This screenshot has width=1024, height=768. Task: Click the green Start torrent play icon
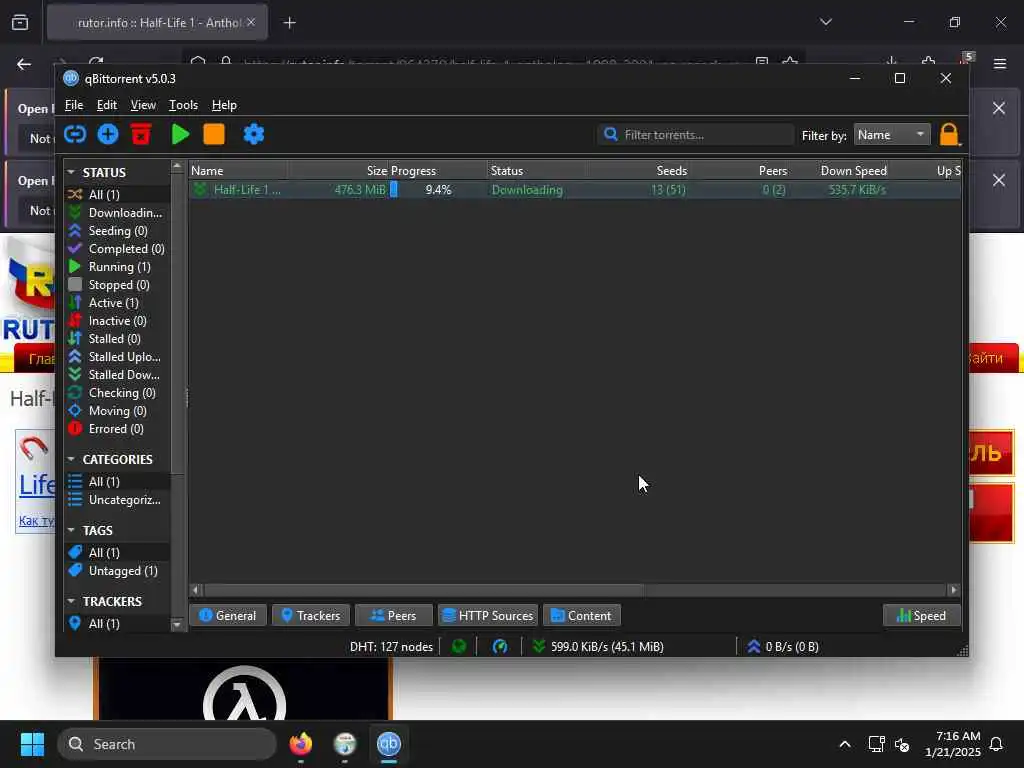pos(180,135)
